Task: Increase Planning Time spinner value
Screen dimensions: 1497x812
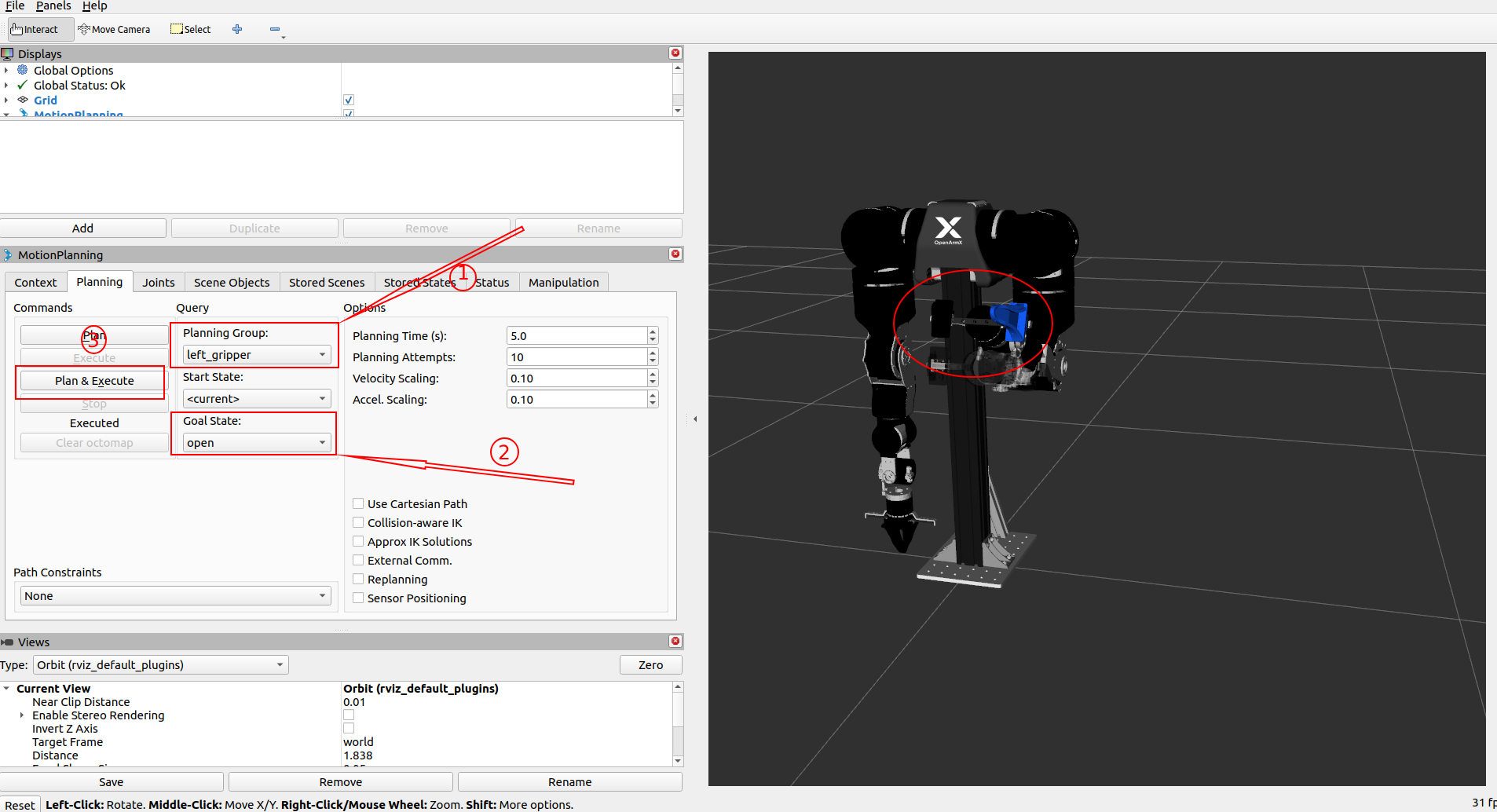Action: [653, 331]
